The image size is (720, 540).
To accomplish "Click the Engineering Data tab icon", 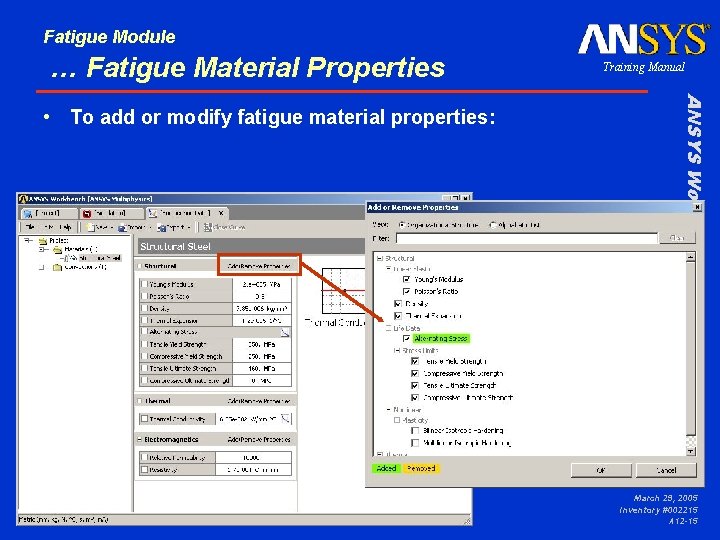I will [x=153, y=214].
